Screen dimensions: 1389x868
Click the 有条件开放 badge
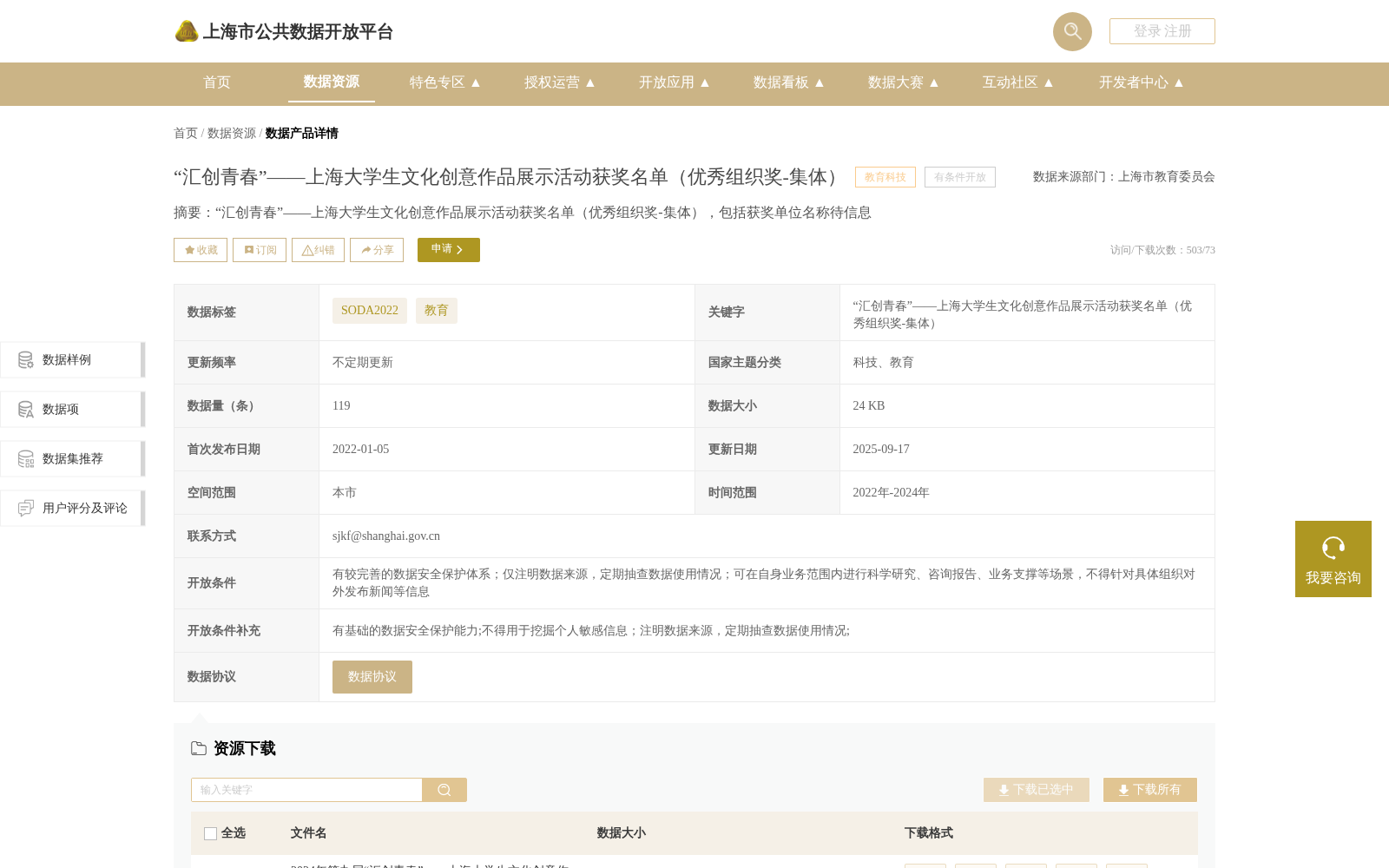click(x=960, y=177)
